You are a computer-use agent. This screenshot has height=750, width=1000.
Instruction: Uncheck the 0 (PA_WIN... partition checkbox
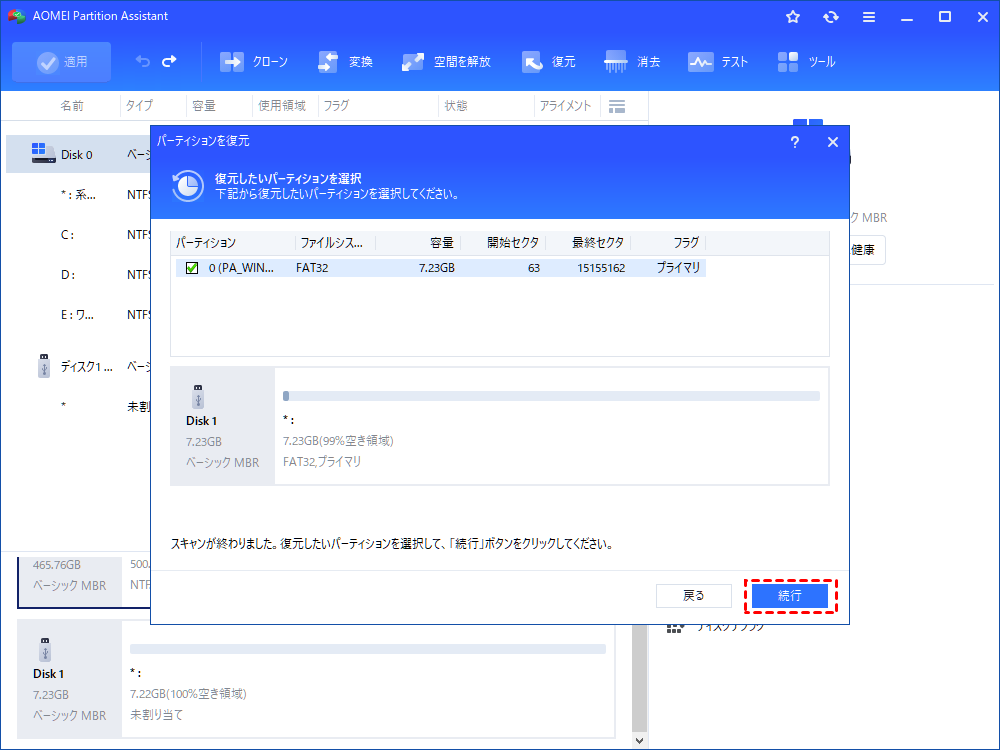192,268
